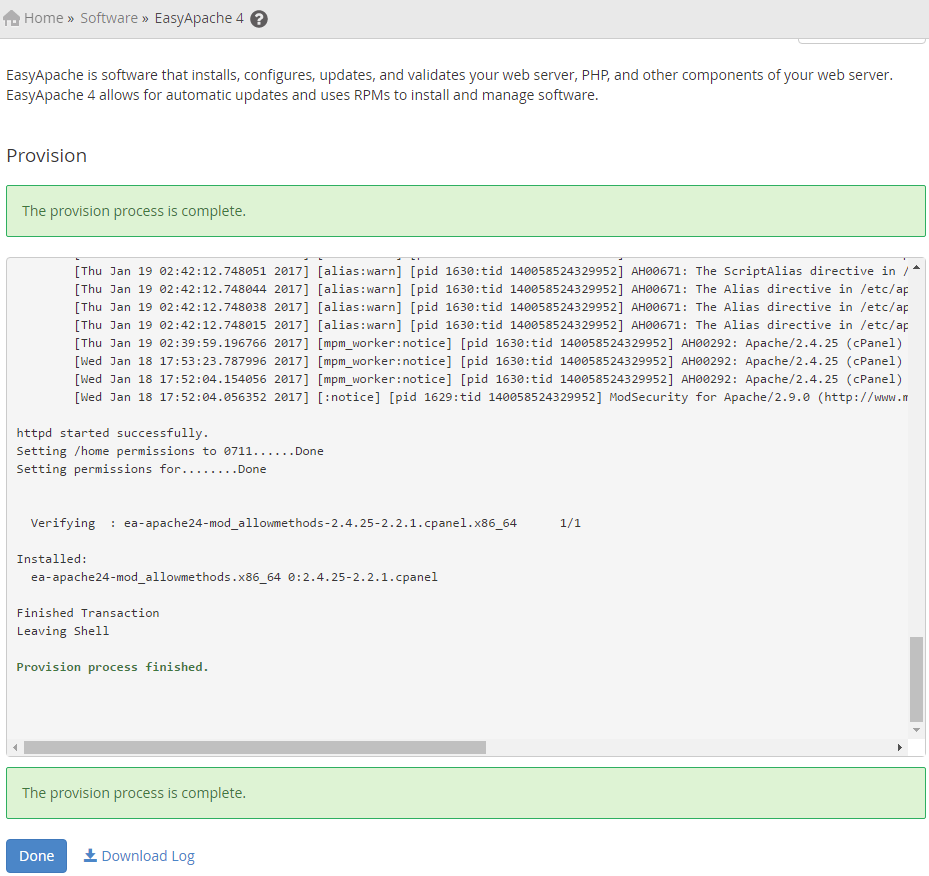929x876 pixels.
Task: Click the 17:52:04.154056 mpm_worker notice line
Action: 488,379
